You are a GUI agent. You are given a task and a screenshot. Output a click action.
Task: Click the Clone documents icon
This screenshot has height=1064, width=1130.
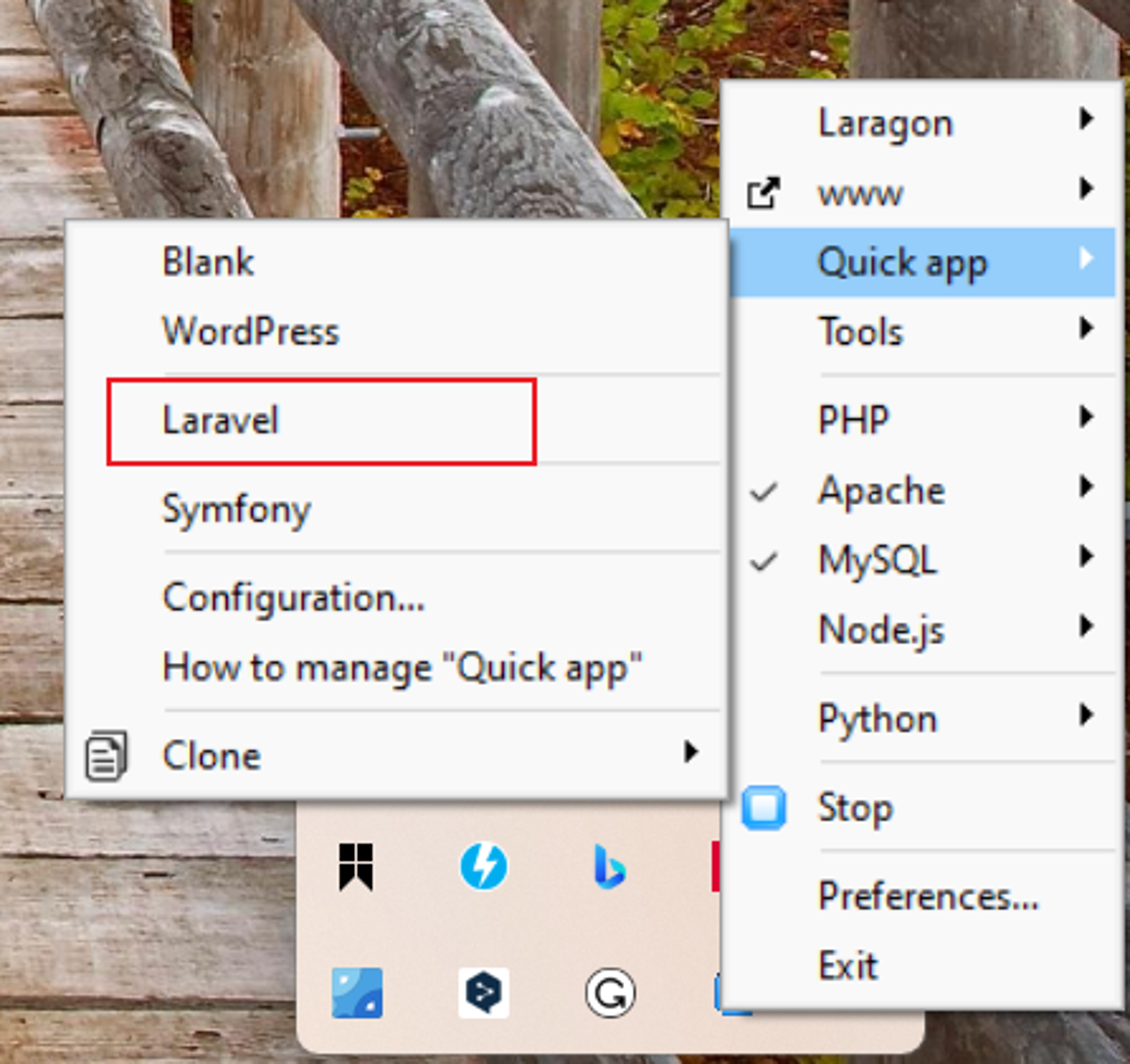(x=106, y=755)
